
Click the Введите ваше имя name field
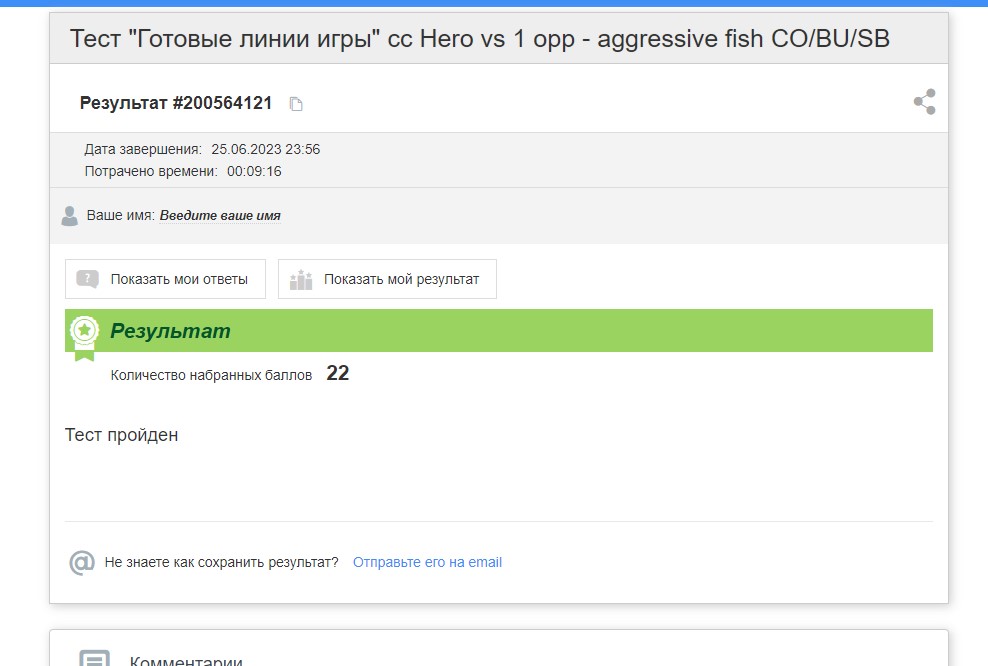220,215
